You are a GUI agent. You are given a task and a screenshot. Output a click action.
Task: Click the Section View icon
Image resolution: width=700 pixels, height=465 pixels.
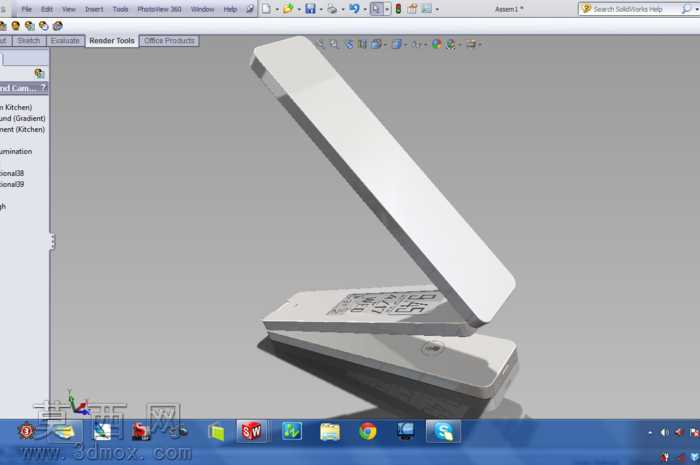click(x=362, y=44)
